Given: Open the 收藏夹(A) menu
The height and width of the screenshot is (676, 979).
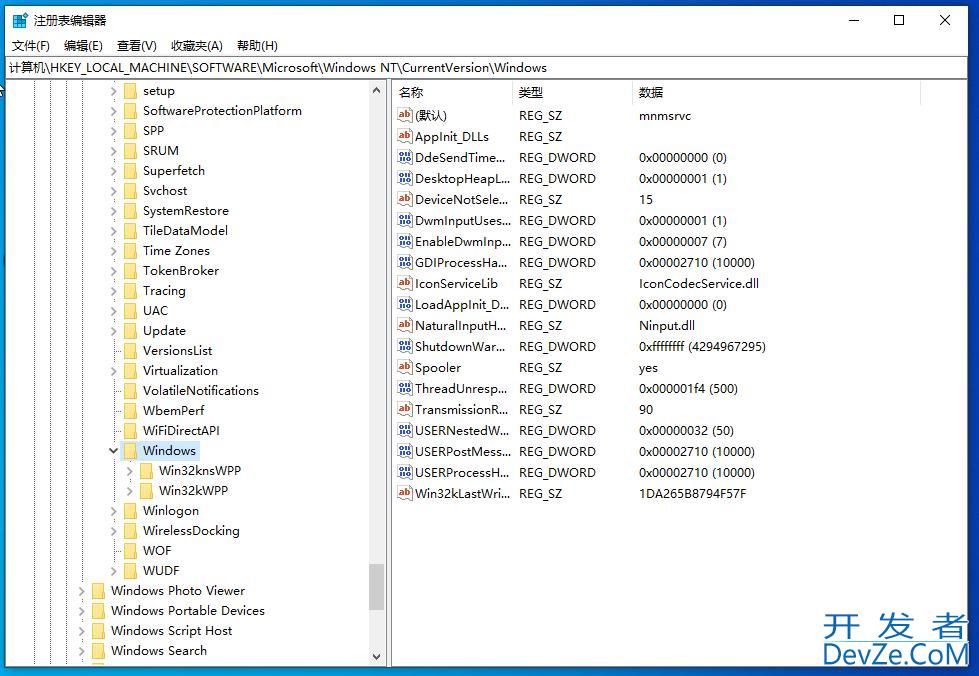Looking at the screenshot, I should pos(196,46).
